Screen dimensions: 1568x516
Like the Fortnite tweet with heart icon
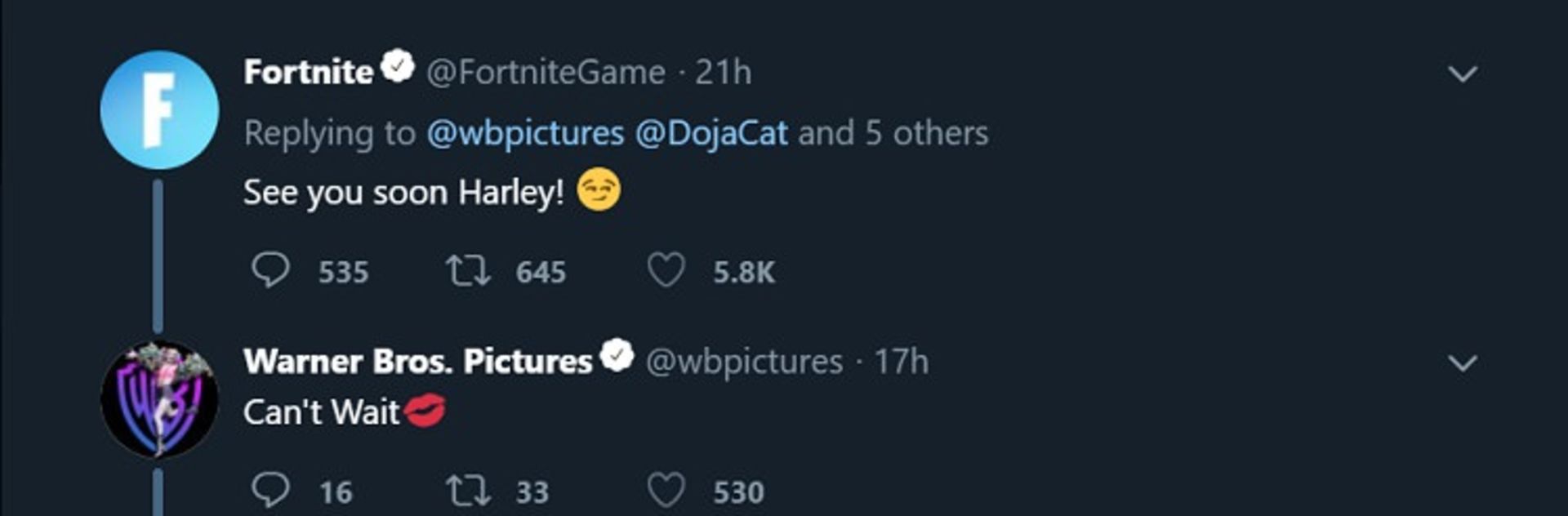pyautogui.click(x=666, y=270)
